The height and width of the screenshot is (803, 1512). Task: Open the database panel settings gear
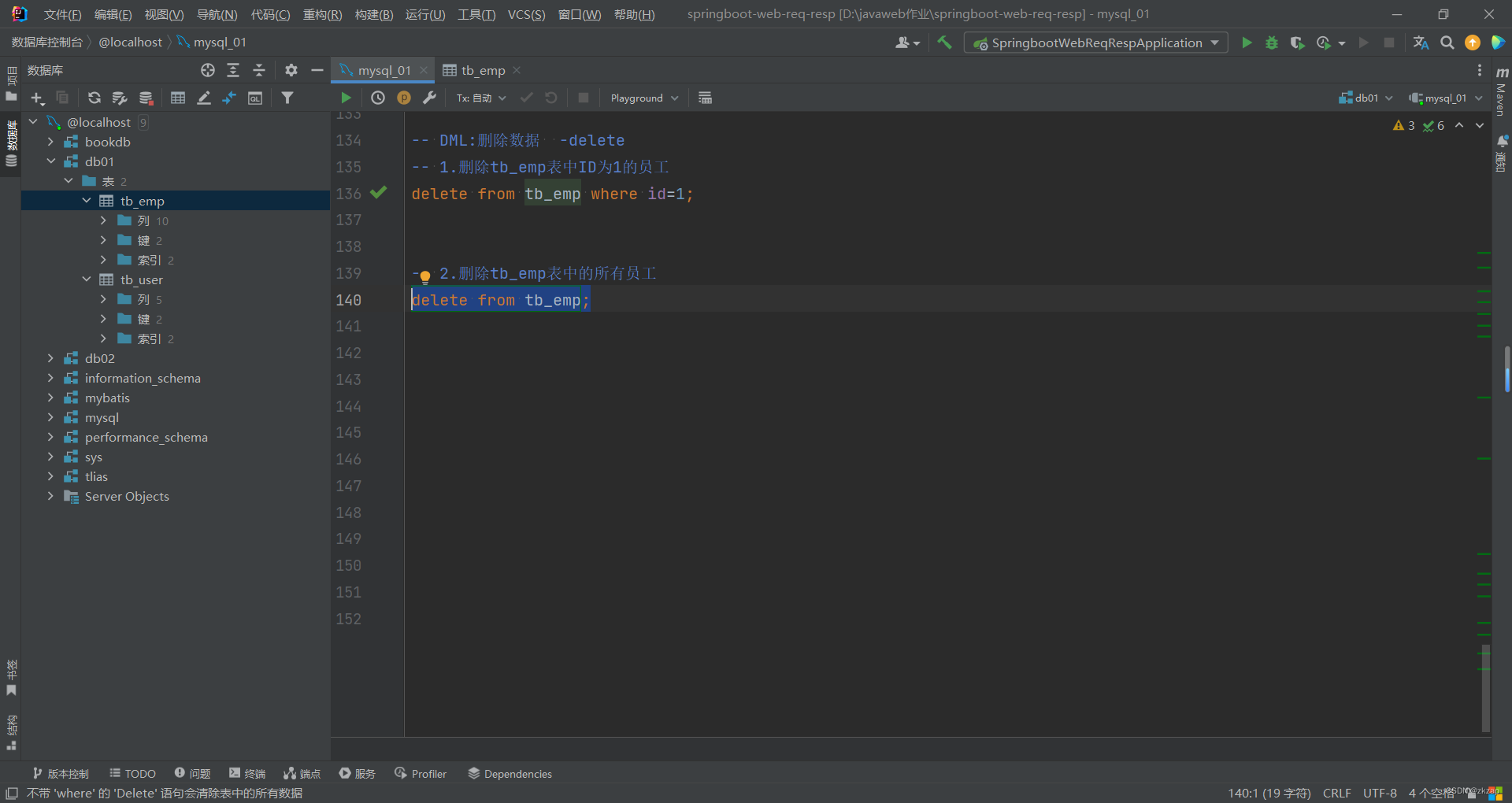pyautogui.click(x=291, y=70)
